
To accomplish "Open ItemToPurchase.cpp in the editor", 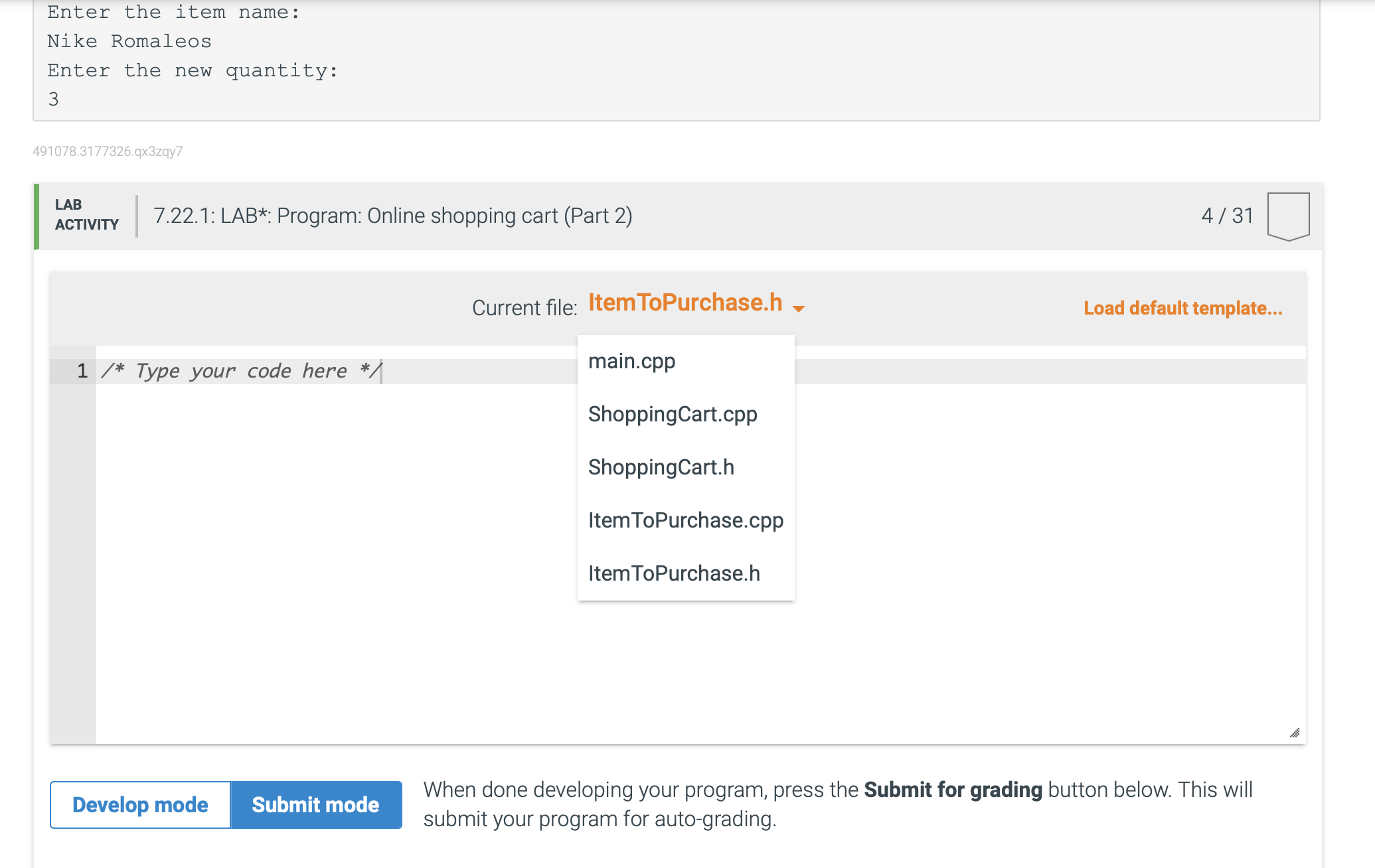I will 686,520.
